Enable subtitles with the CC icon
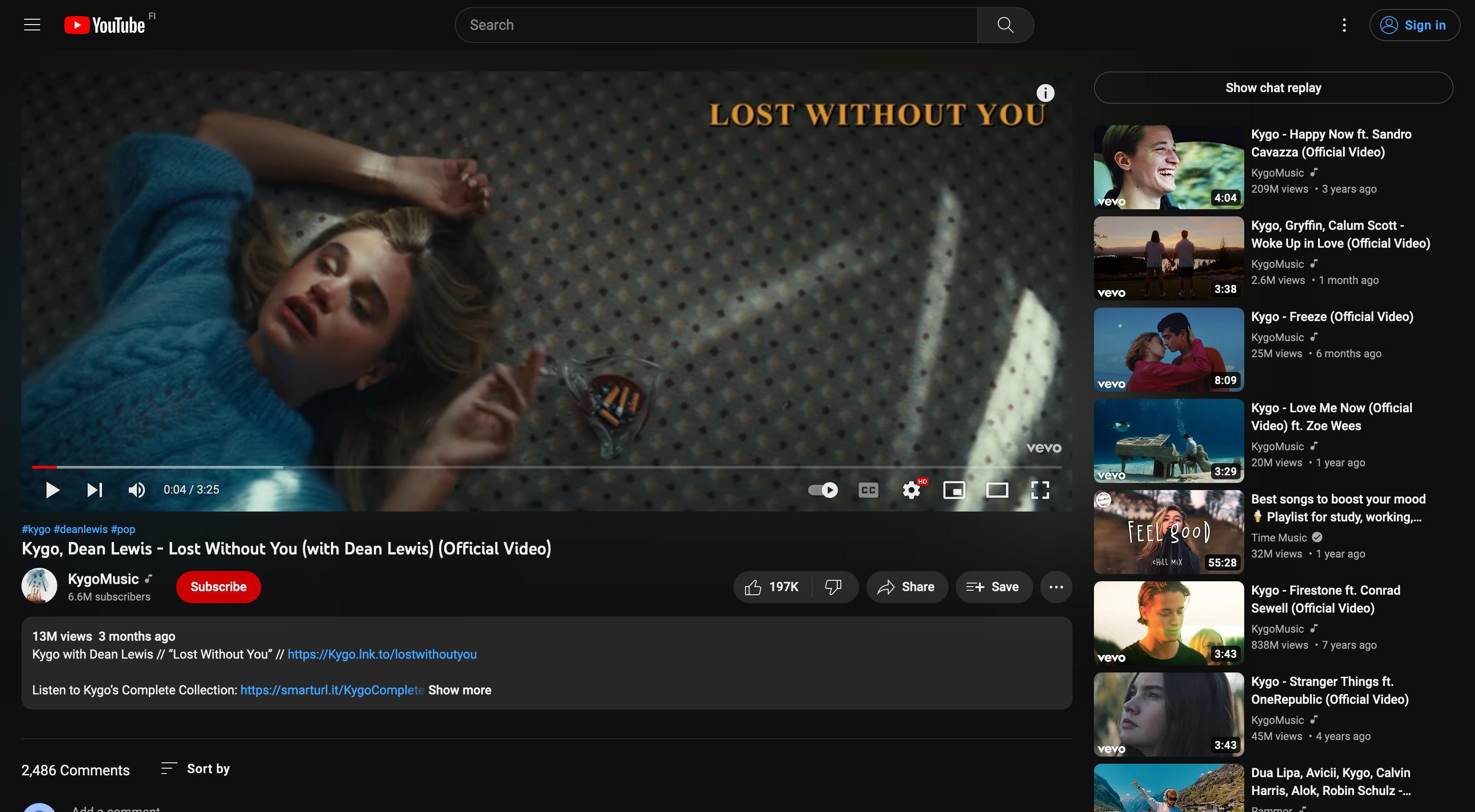1475x812 pixels. click(x=868, y=490)
